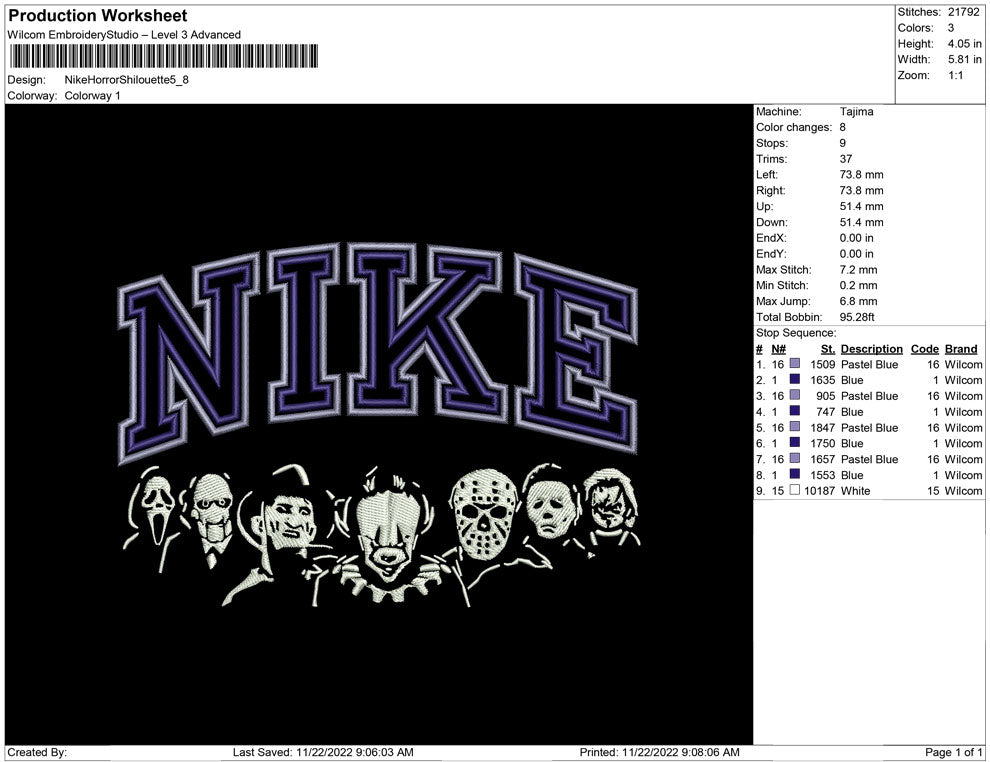This screenshot has width=990, height=762.
Task: Click stitch count 1750 in stop row 6
Action: (823, 443)
